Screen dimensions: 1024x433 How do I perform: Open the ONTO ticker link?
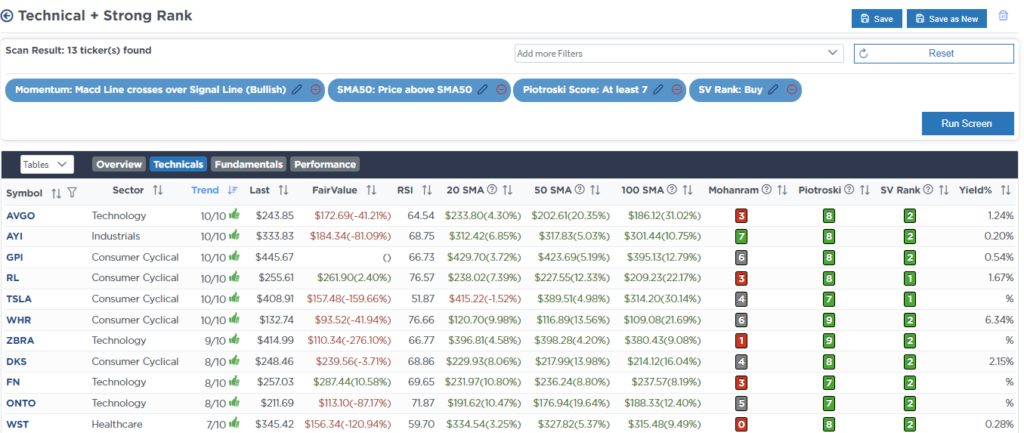[20, 403]
